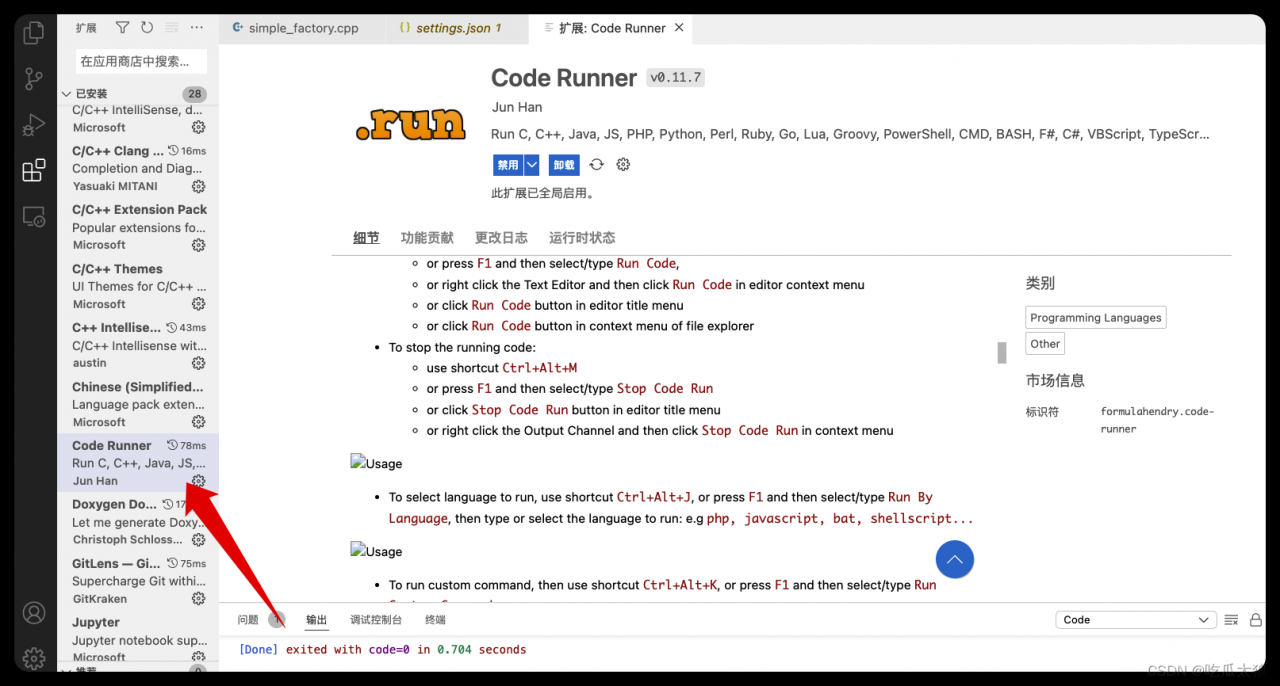This screenshot has height=686, width=1280.
Task: Select the C/C++ Themes entry
Action: click(x=138, y=286)
